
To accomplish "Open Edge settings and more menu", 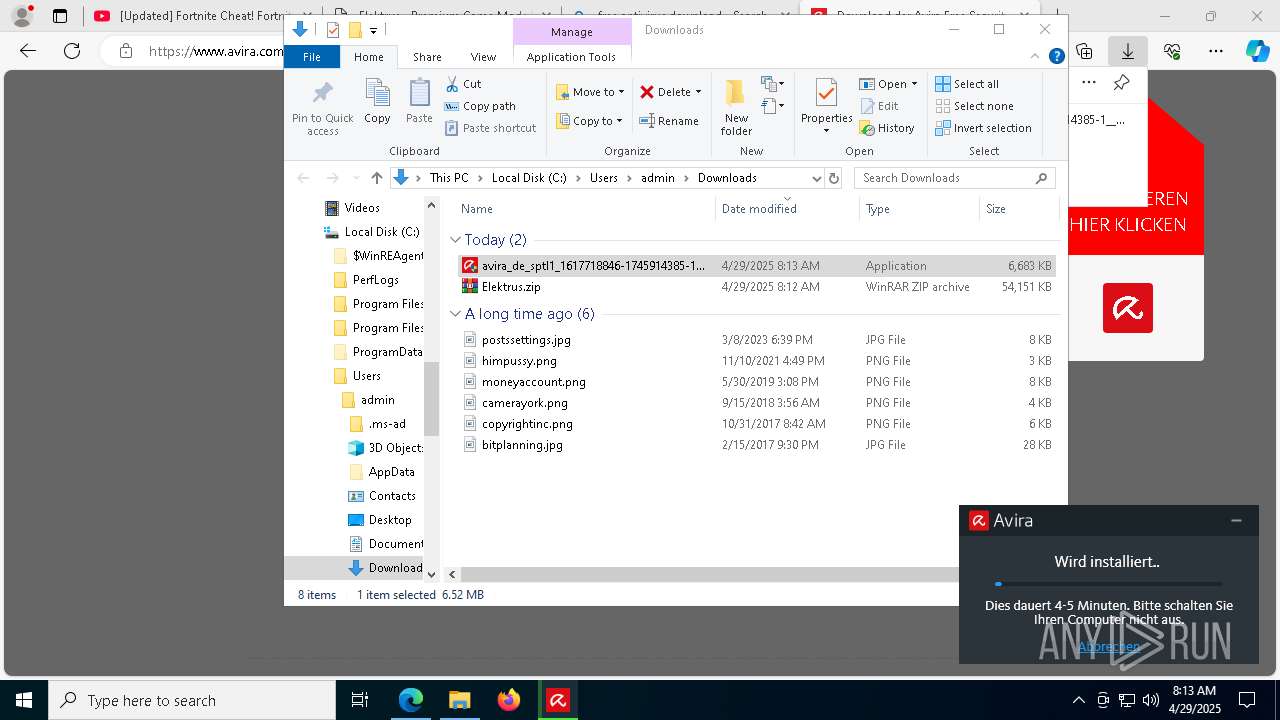I will tap(1215, 51).
